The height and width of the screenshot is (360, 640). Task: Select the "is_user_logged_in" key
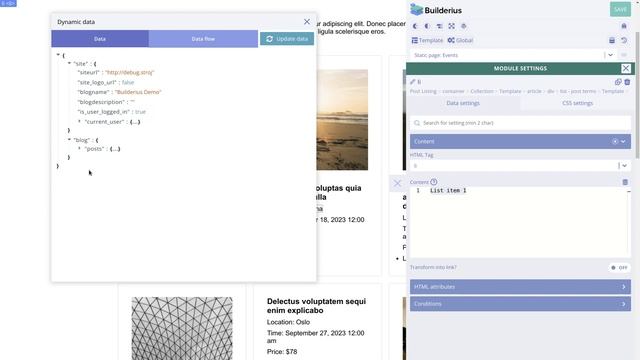104,111
